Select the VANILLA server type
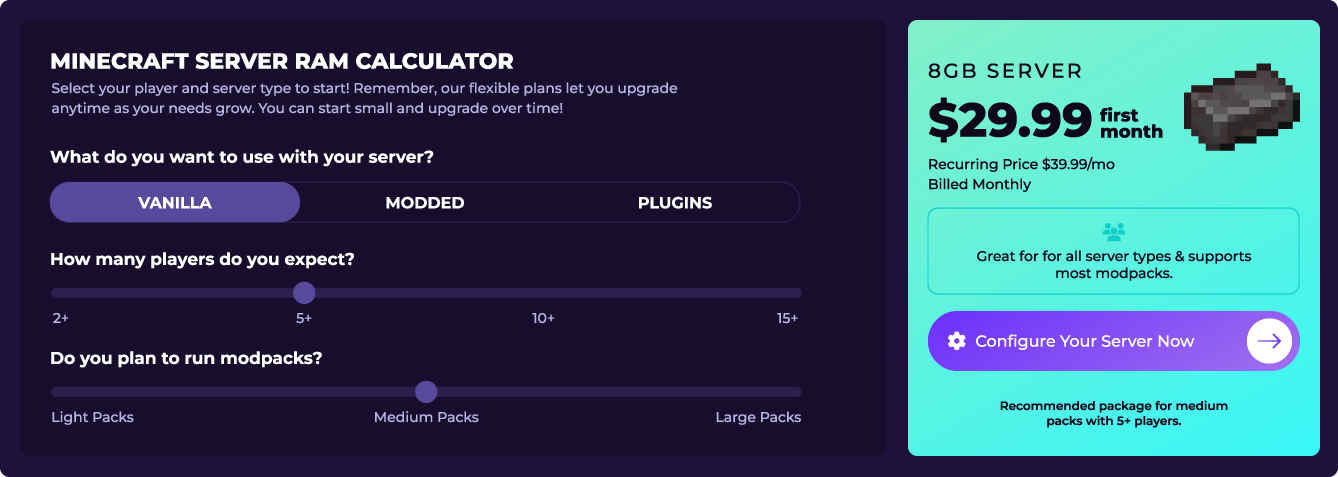 (175, 202)
